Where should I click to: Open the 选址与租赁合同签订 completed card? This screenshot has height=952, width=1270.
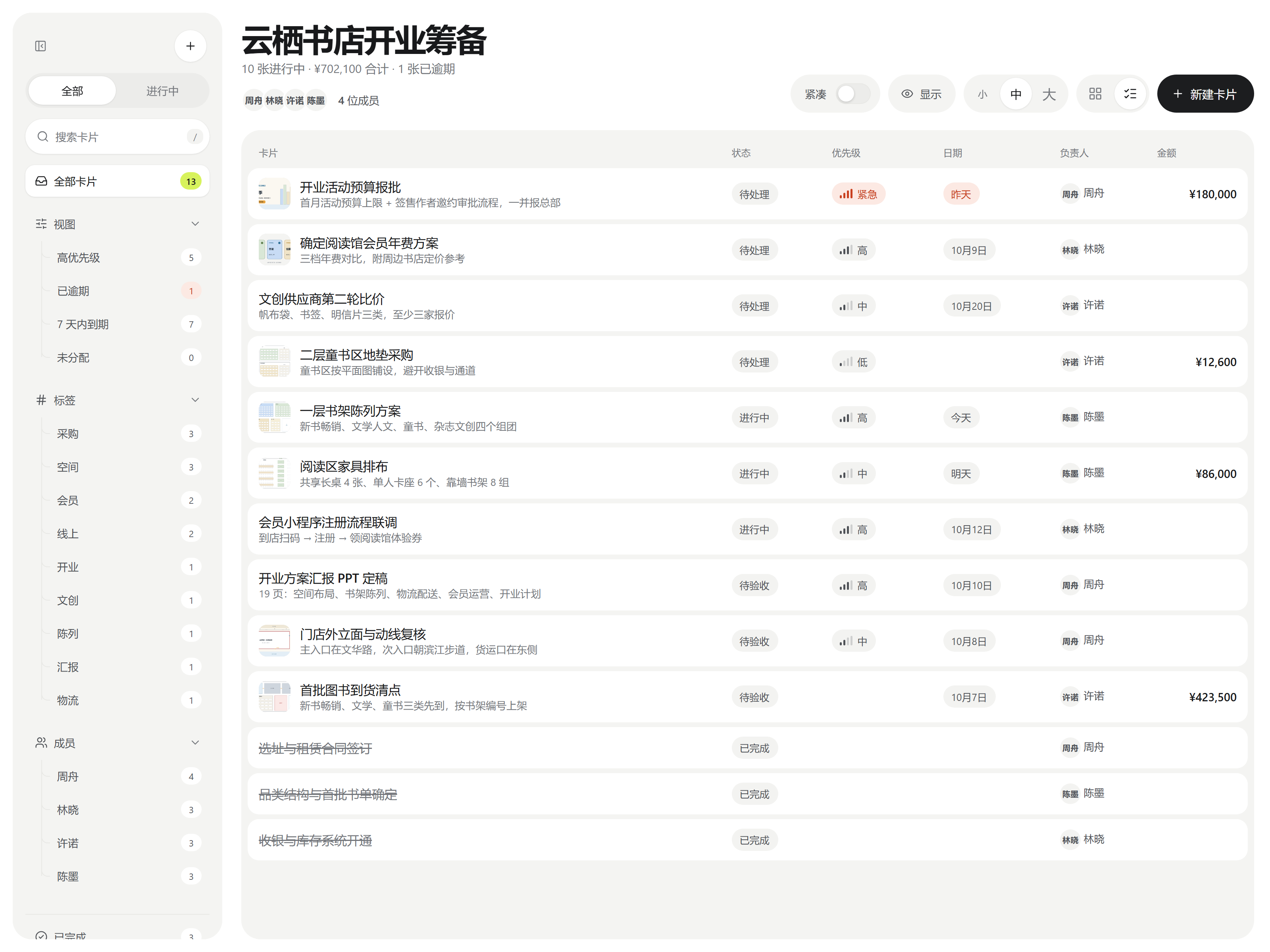(747, 748)
